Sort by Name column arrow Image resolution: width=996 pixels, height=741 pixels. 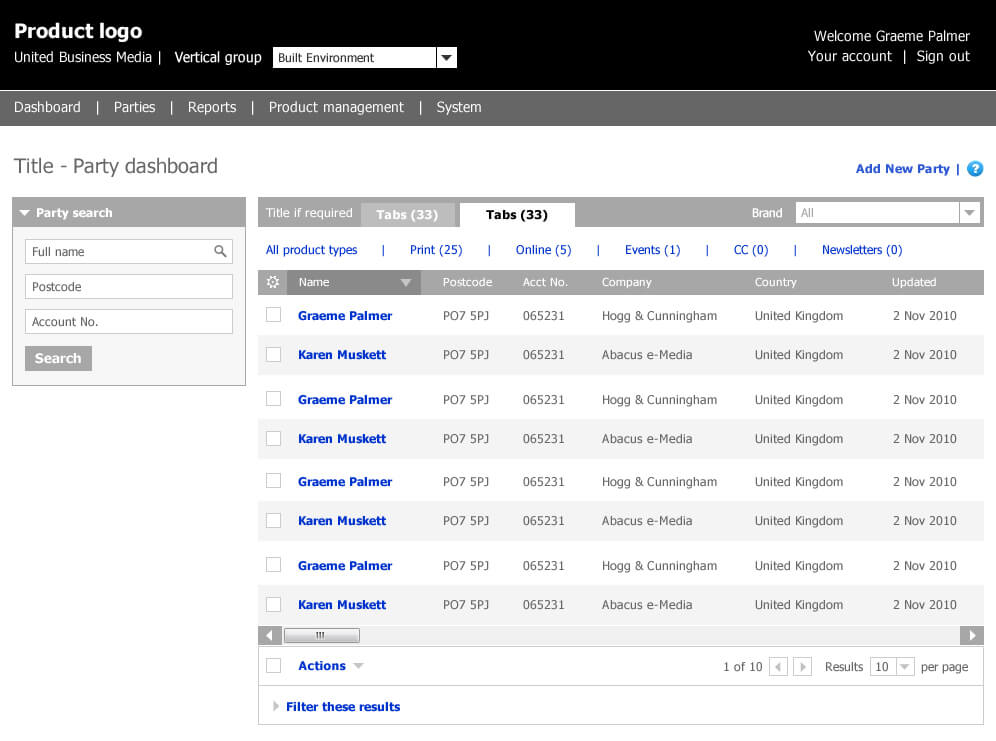click(x=405, y=283)
